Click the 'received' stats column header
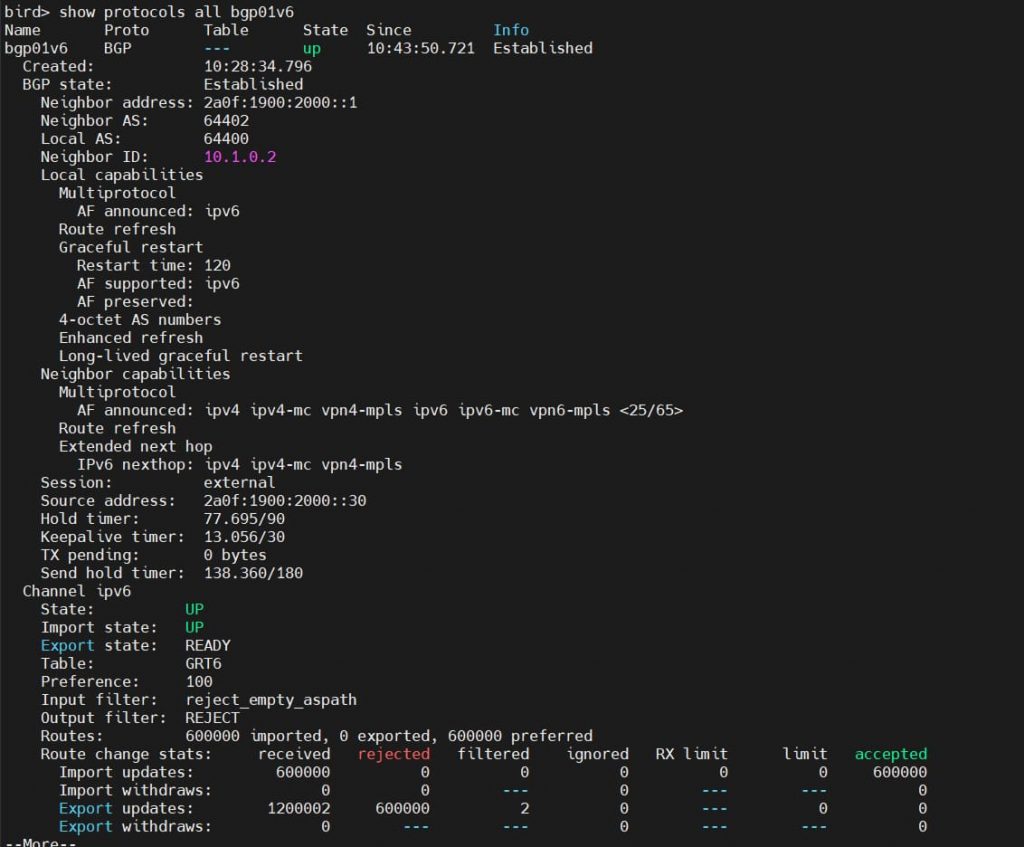Viewport: 1024px width, 847px height. pos(294,754)
